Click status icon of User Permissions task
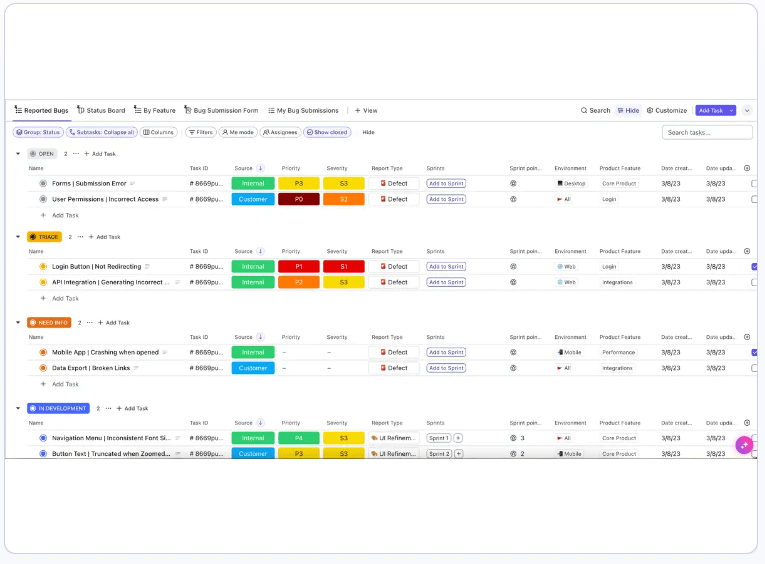 (43, 199)
